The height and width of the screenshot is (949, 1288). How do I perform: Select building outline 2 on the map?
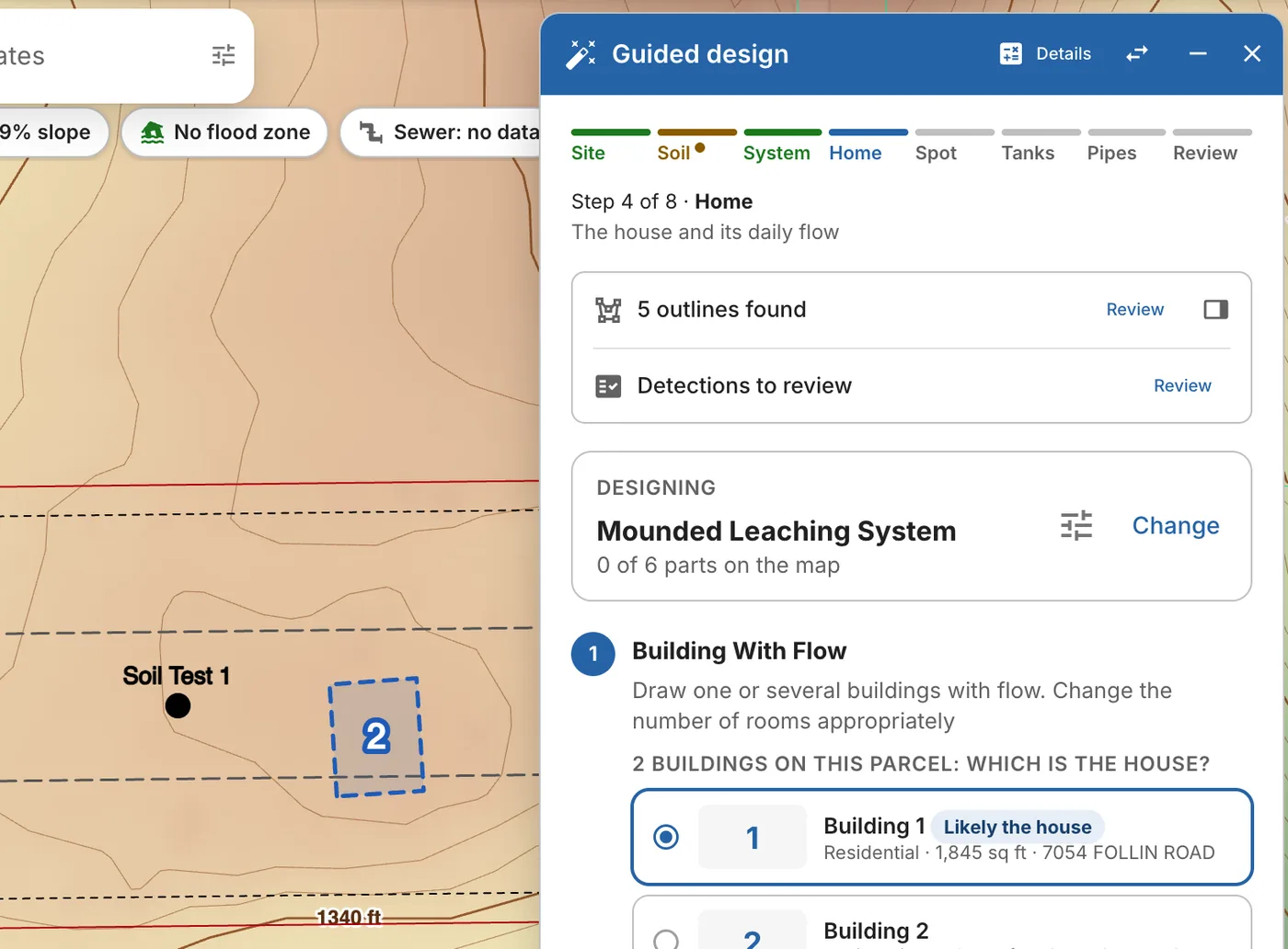pyautogui.click(x=376, y=737)
